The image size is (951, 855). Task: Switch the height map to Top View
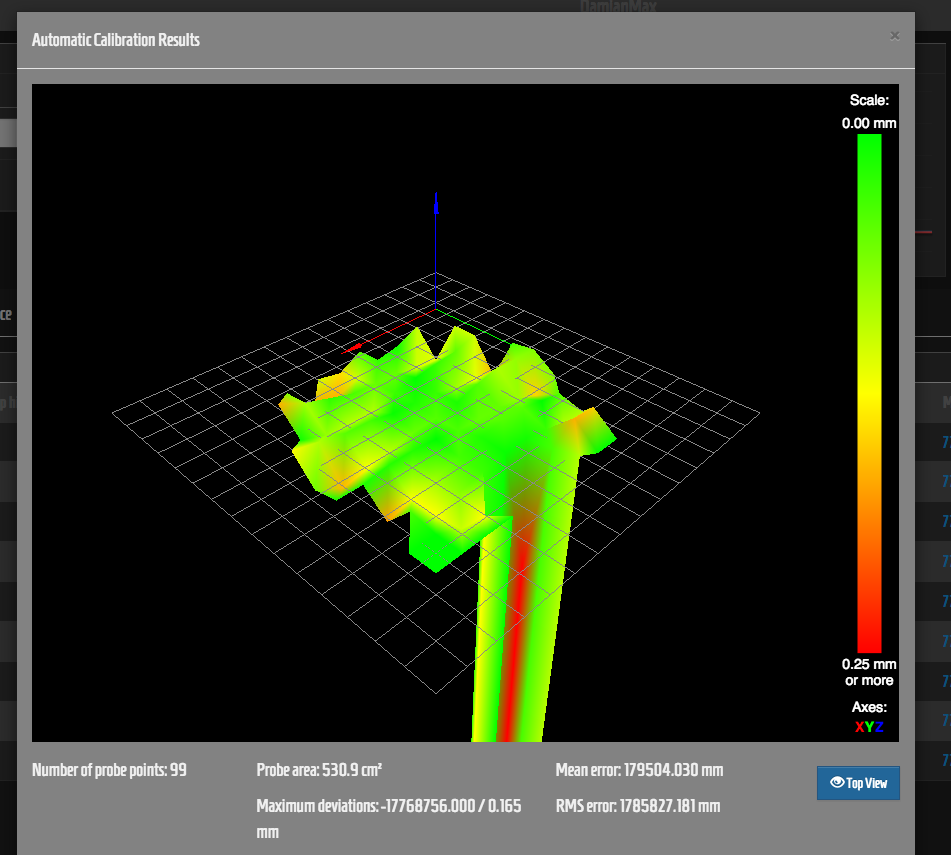(x=858, y=783)
